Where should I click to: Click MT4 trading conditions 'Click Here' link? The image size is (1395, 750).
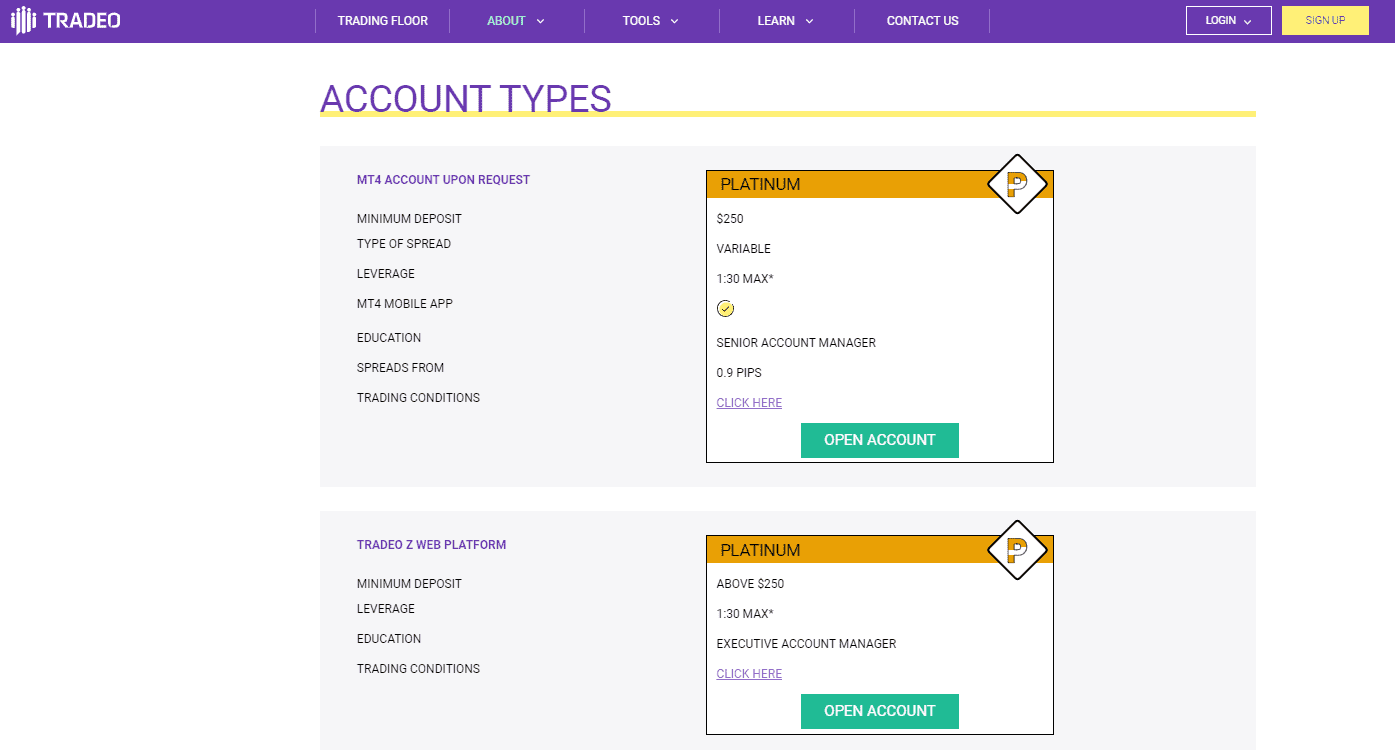[x=749, y=403]
